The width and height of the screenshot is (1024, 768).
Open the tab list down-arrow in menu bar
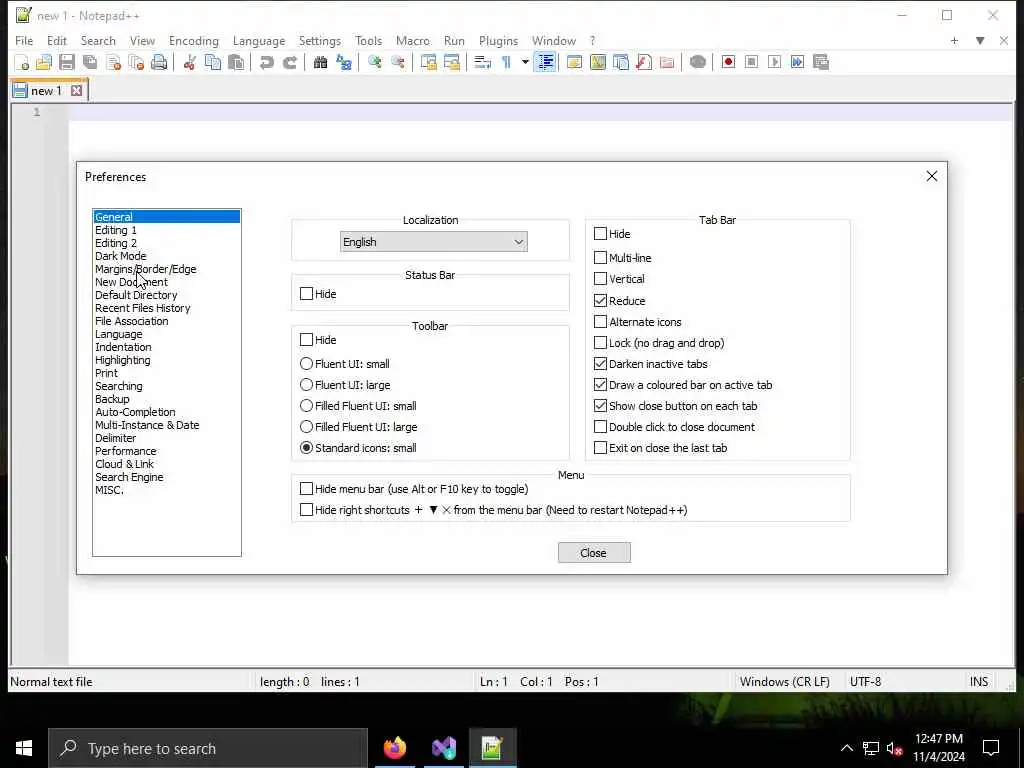click(x=980, y=40)
